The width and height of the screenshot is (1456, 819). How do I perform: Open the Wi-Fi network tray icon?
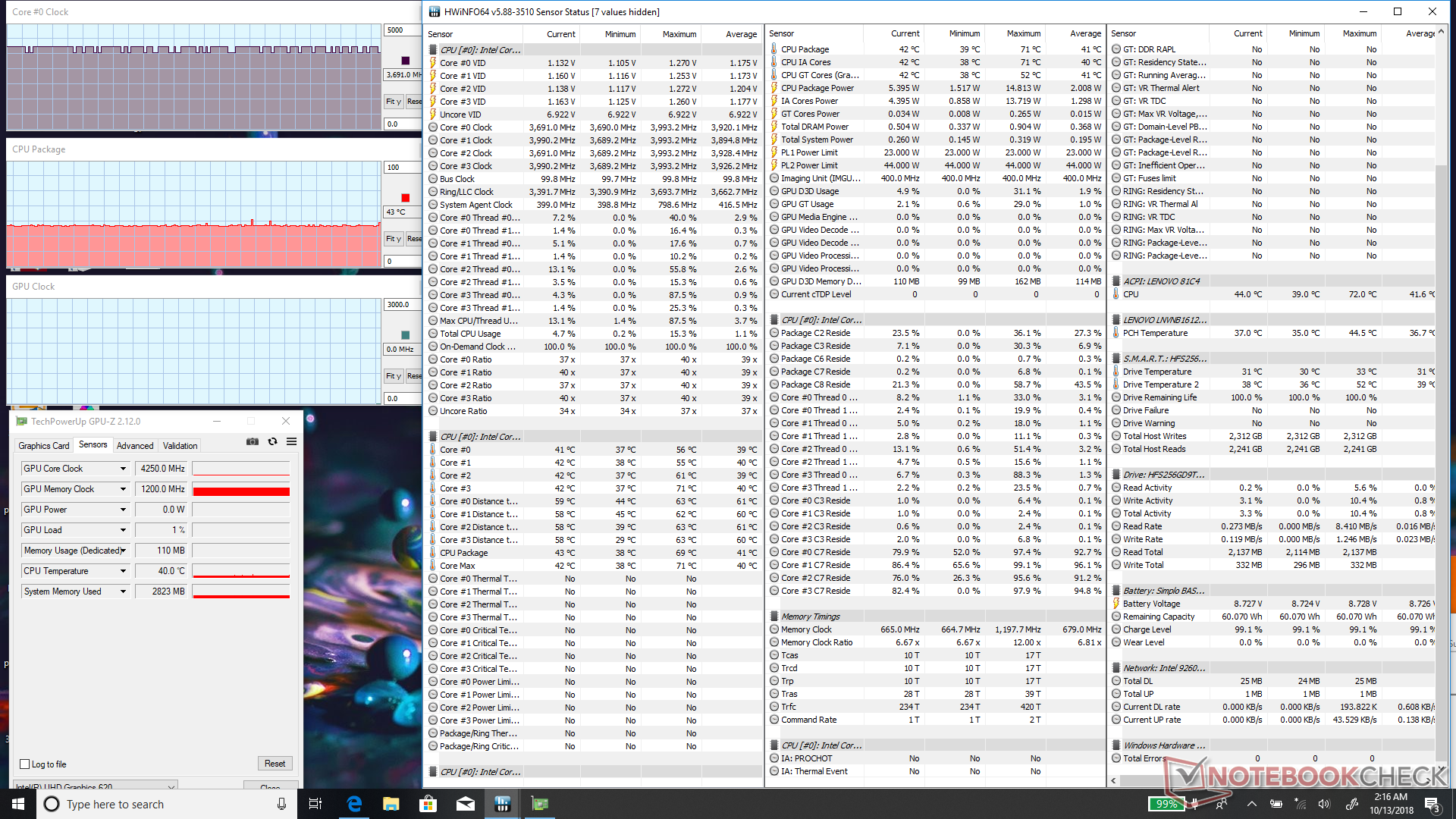[x=1301, y=804]
